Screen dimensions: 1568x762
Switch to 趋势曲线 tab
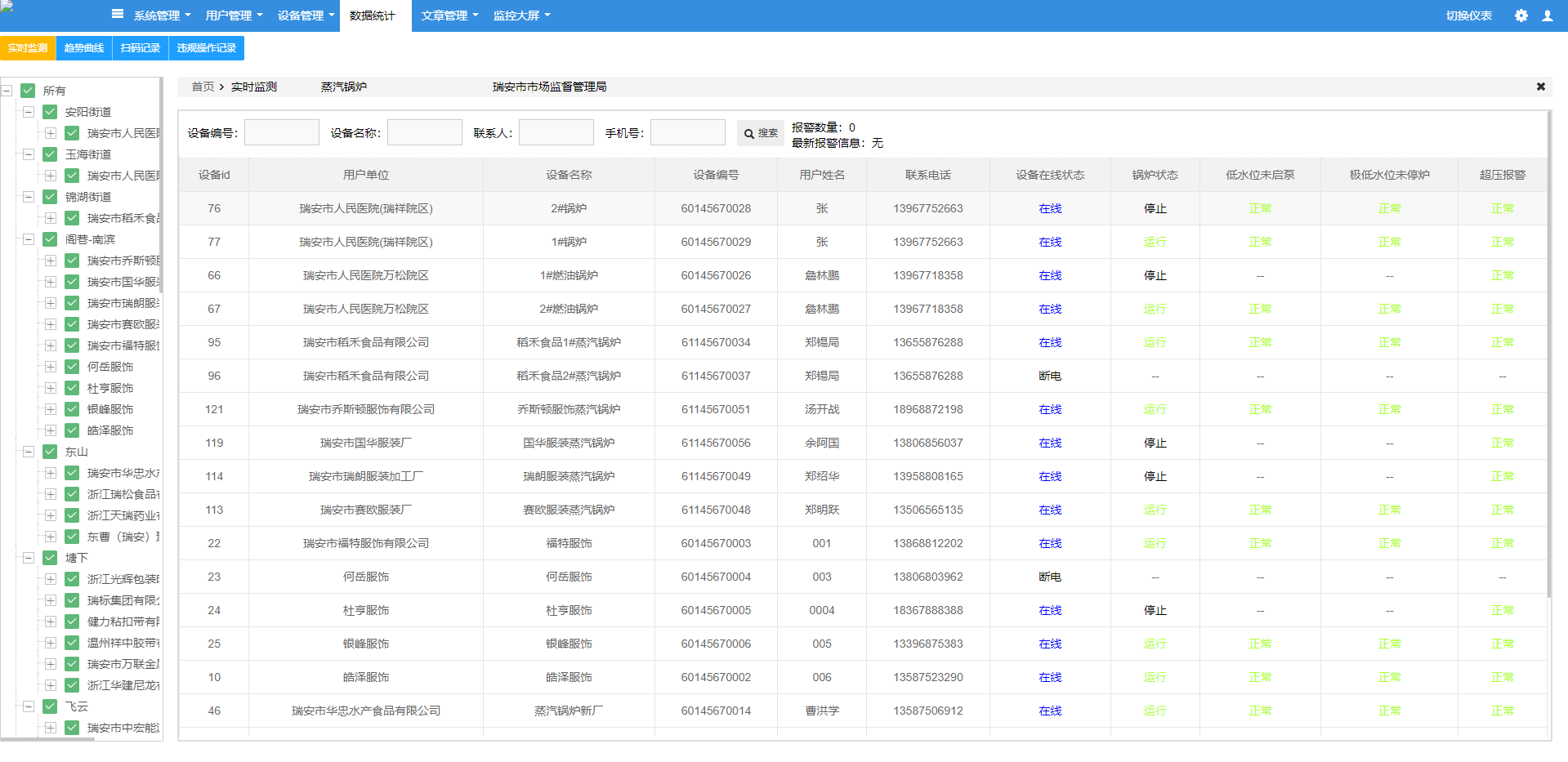click(x=84, y=48)
